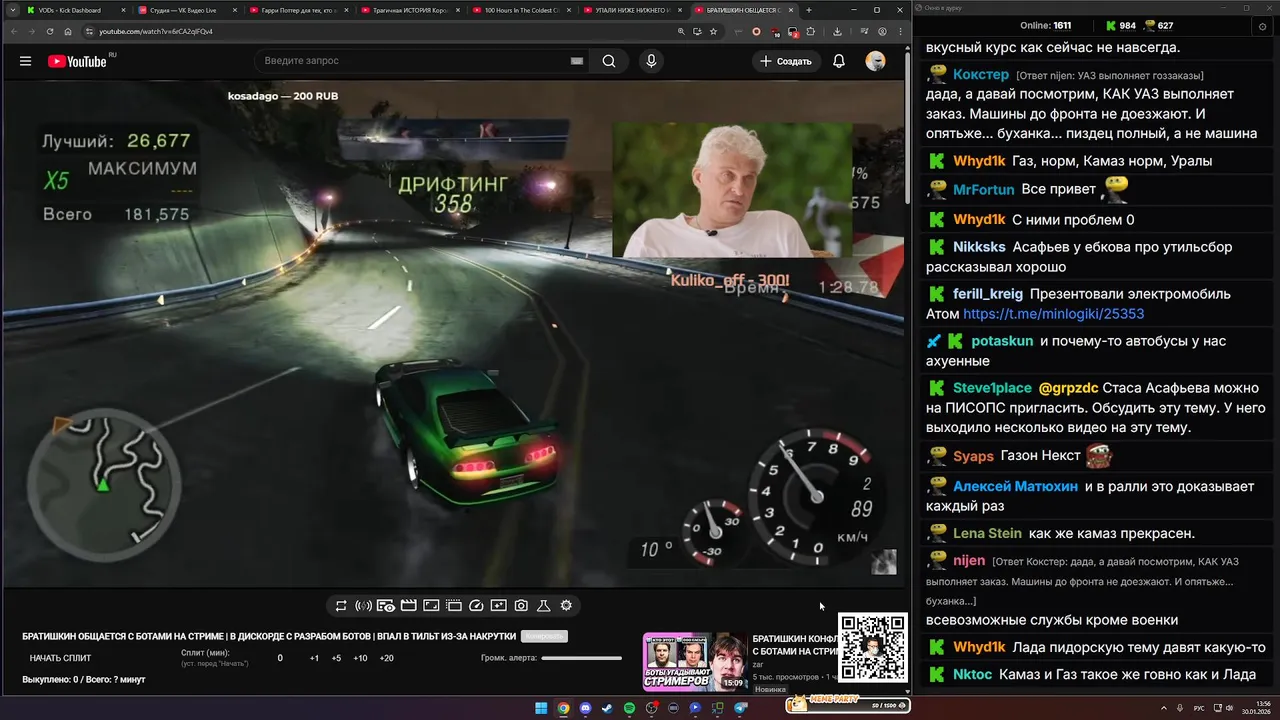Click username ferill_kreig in chat
This screenshot has width=1280, height=720.
[x=988, y=294]
